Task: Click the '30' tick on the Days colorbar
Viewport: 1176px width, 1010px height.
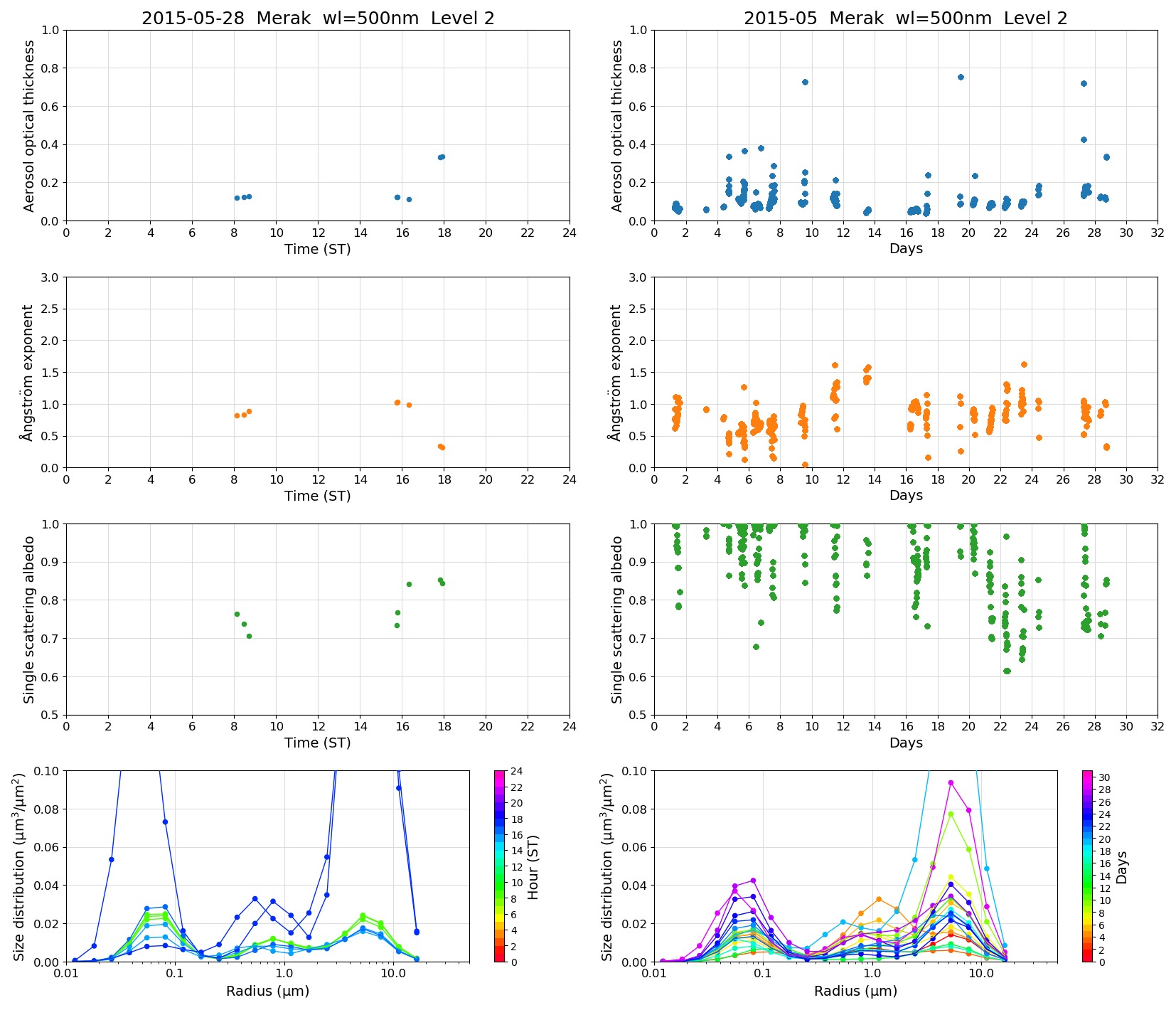Action: tap(1104, 777)
